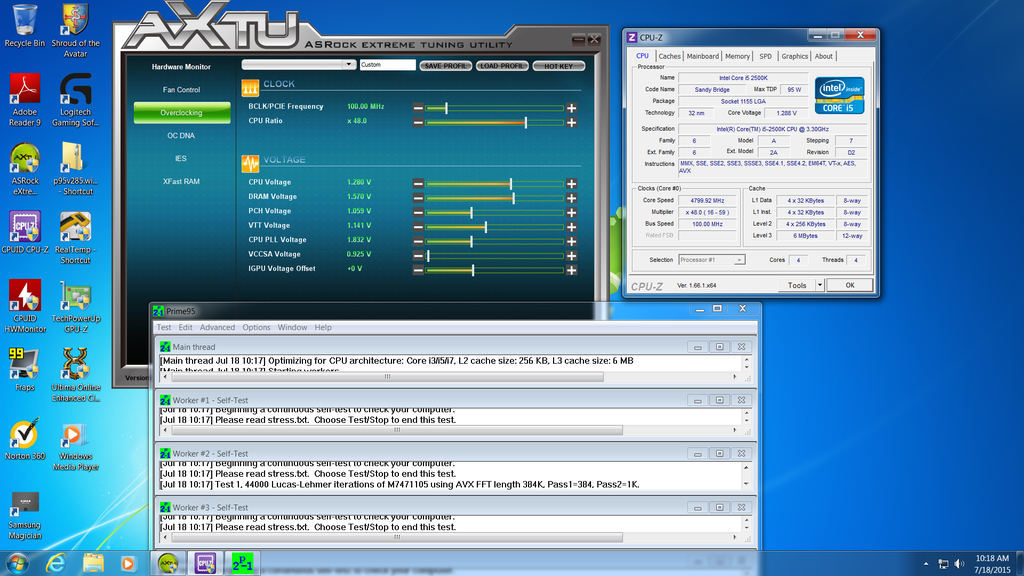
Task: Show hidden system tray icons
Action: pyautogui.click(x=926, y=564)
